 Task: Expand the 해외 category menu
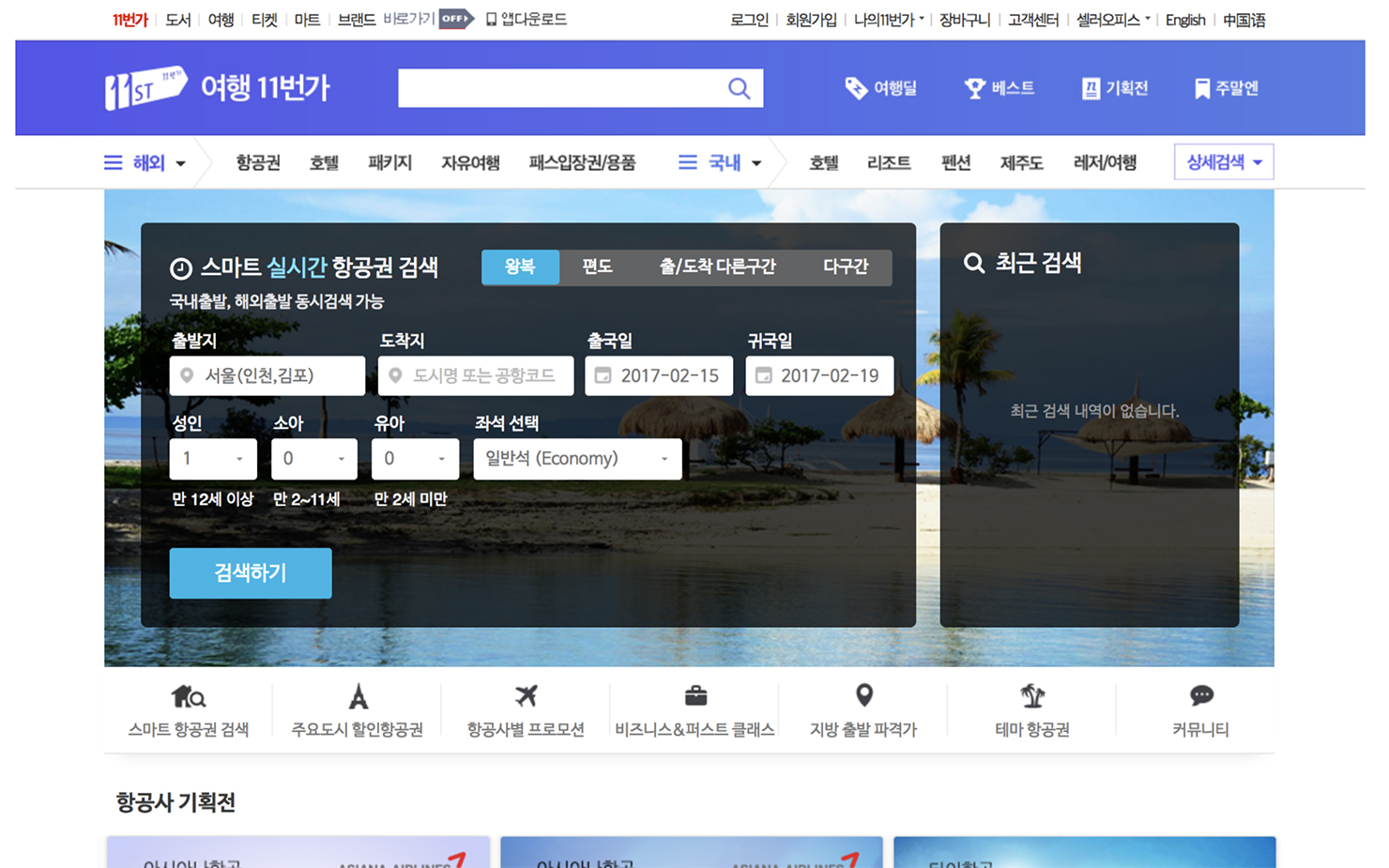coord(145,163)
